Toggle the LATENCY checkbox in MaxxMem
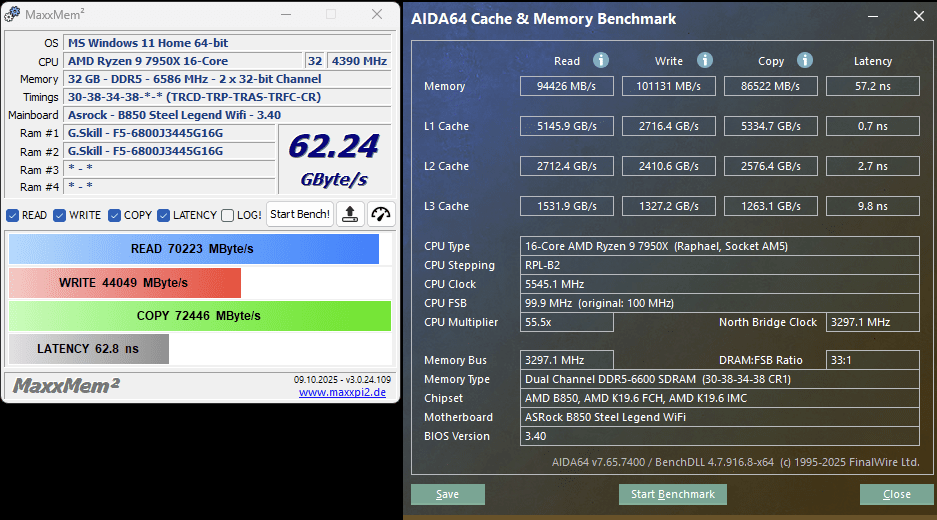This screenshot has width=937, height=520. [x=164, y=215]
